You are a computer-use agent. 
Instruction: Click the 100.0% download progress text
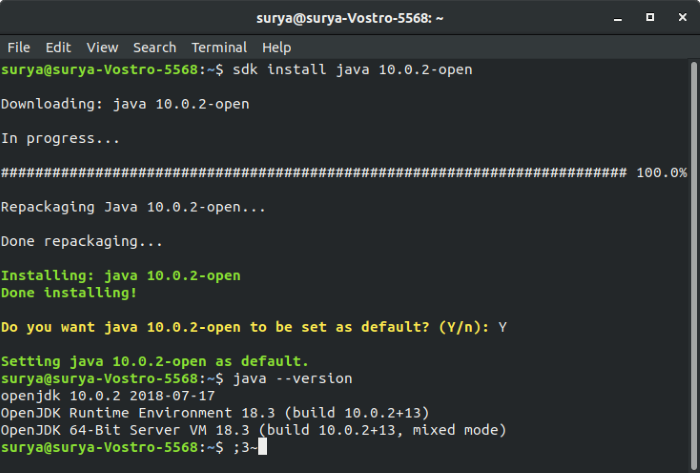tap(662, 173)
